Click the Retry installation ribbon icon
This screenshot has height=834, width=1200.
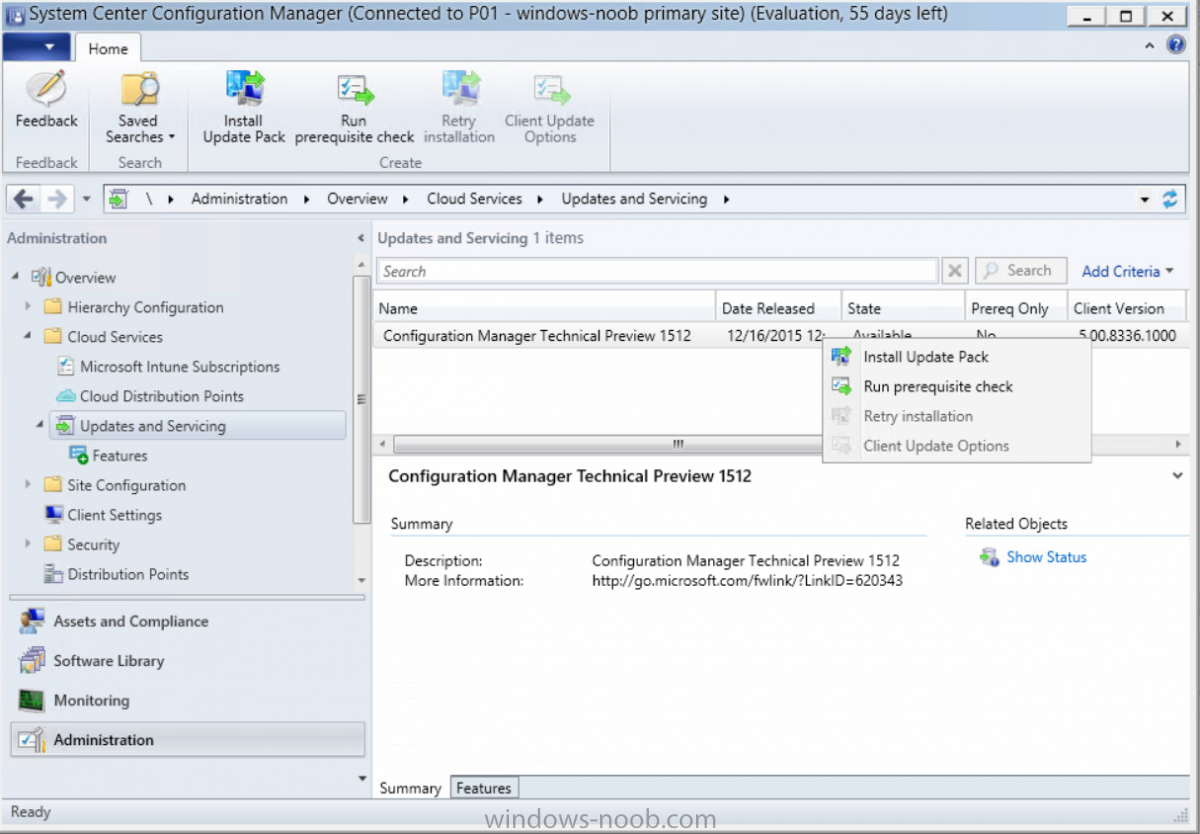[x=459, y=107]
